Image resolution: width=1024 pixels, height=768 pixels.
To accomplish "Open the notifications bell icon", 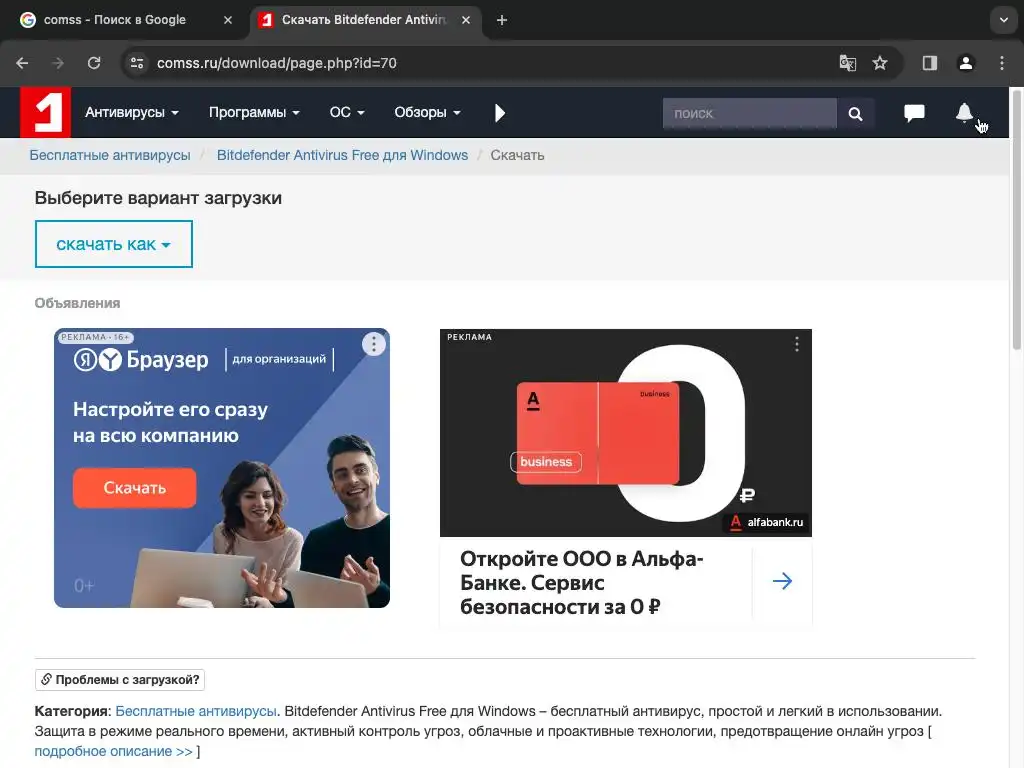I will (964, 113).
